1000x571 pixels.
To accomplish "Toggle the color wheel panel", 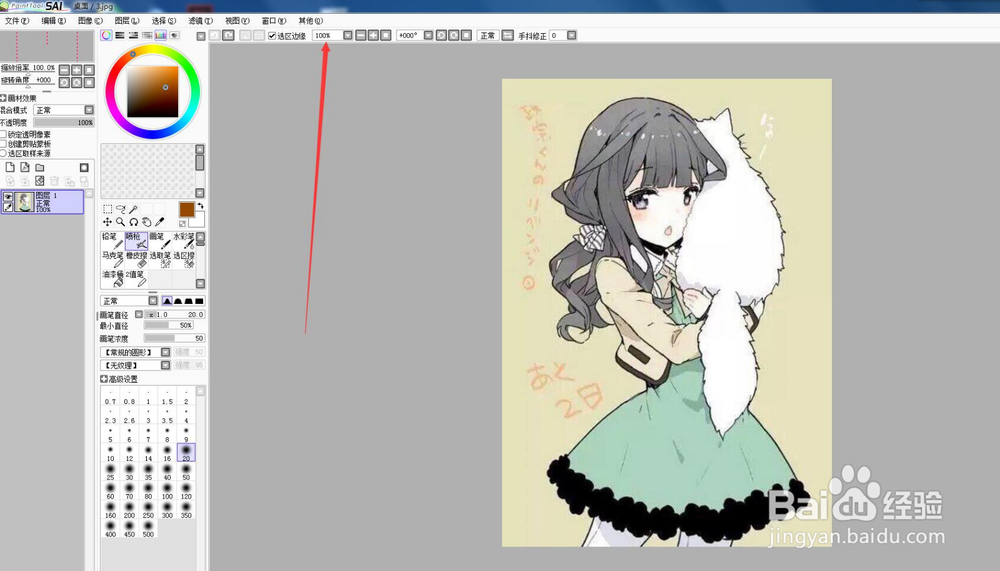I will 107,35.
